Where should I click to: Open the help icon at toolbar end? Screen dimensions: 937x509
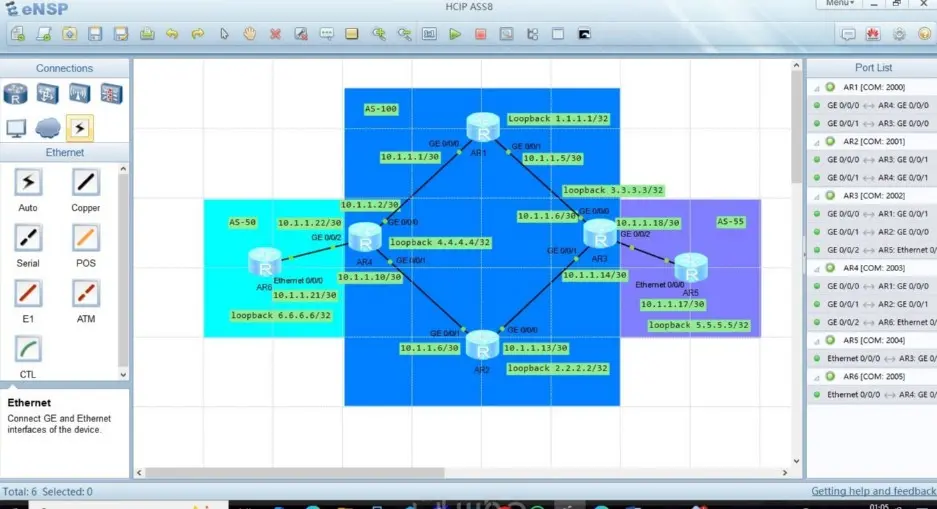(x=924, y=34)
